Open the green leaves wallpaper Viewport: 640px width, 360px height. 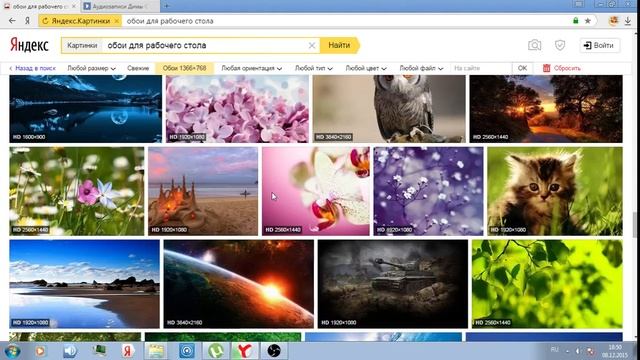[x=547, y=284]
